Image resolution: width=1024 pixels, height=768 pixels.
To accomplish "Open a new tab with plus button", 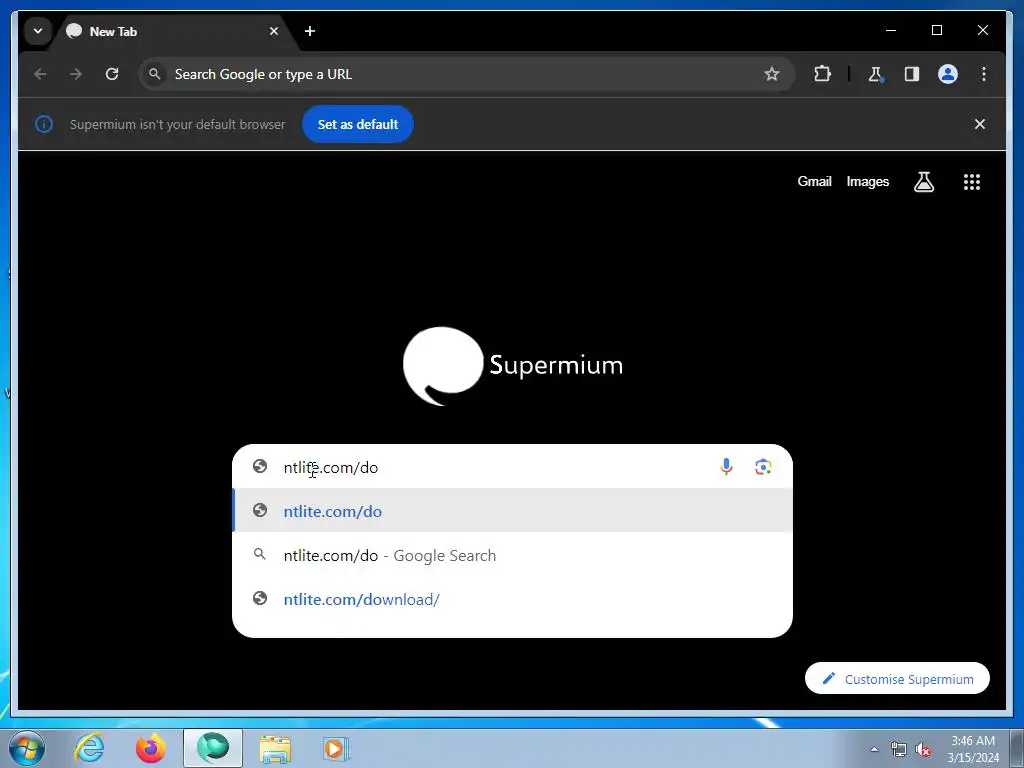I will 310,31.
